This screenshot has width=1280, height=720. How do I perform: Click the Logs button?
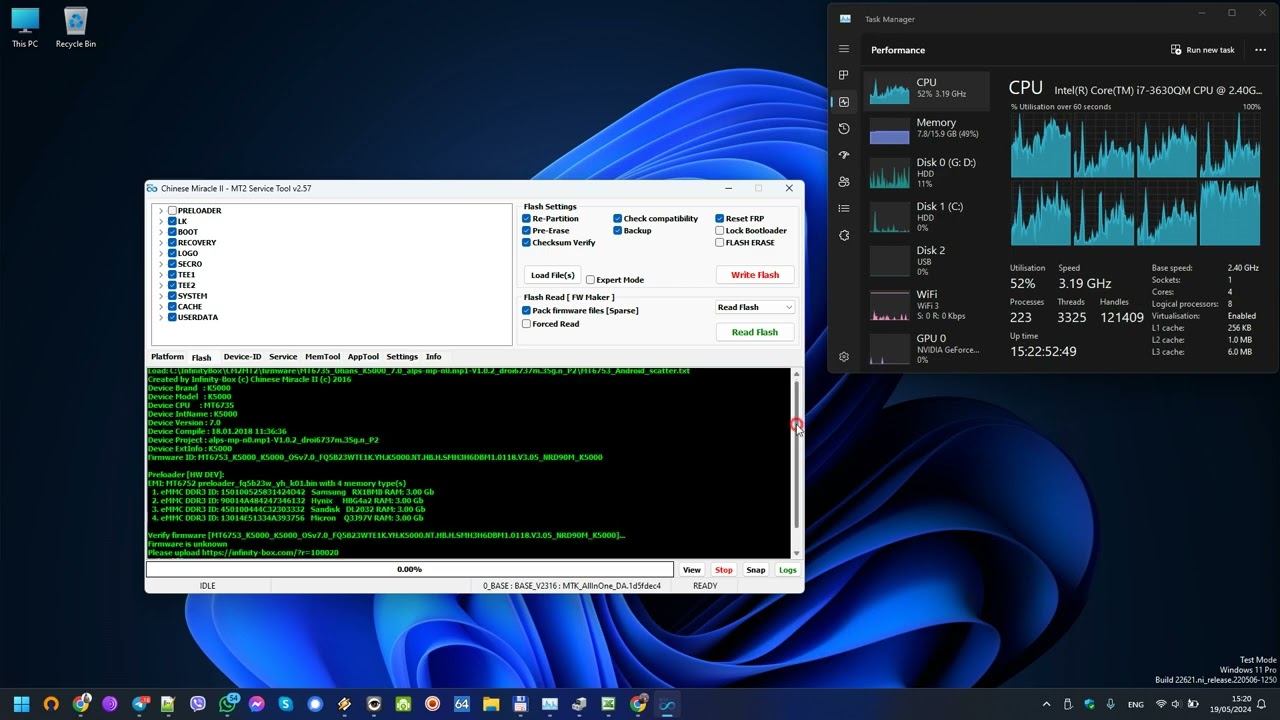(788, 570)
